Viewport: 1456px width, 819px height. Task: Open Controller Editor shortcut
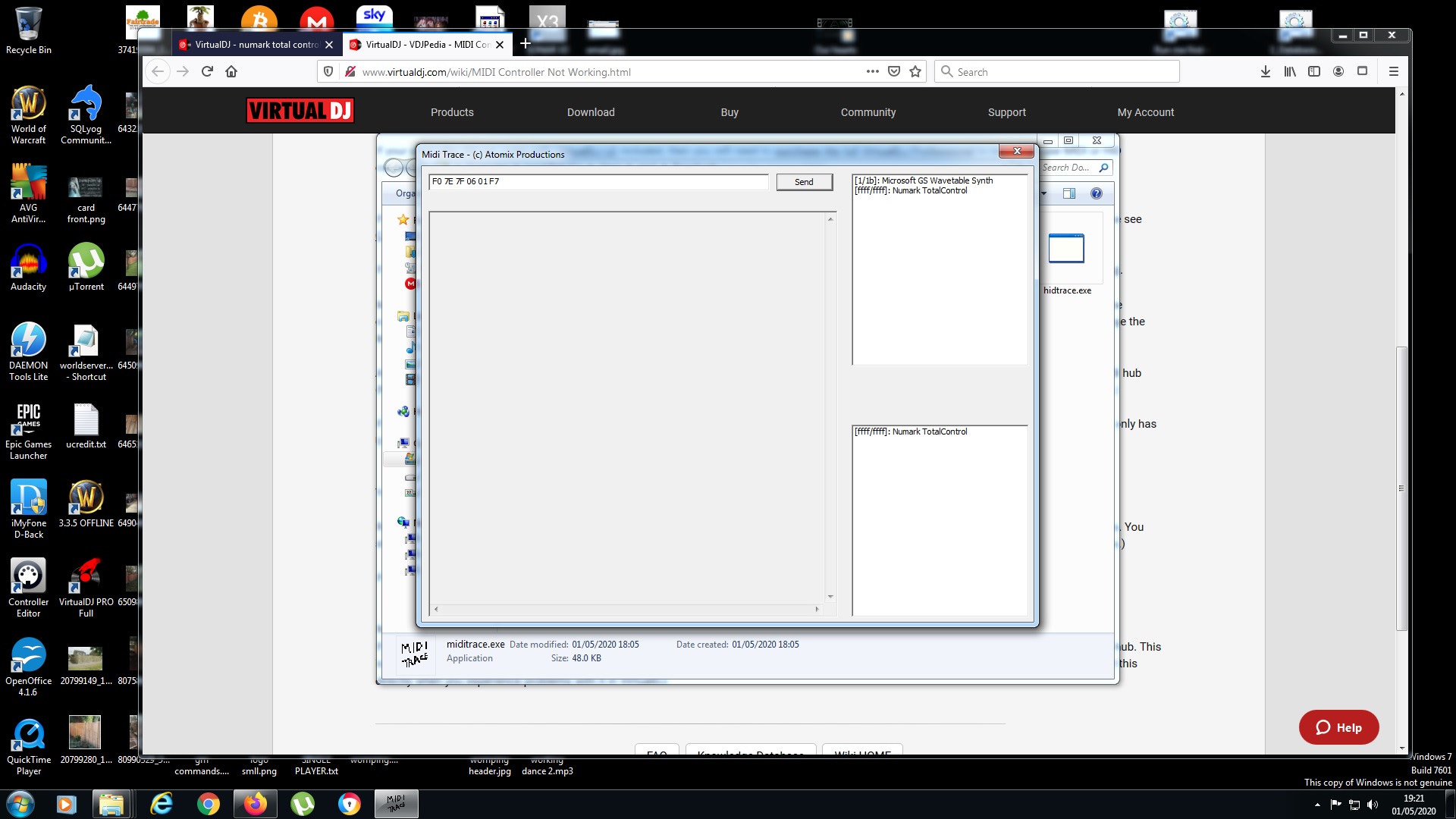tap(28, 588)
